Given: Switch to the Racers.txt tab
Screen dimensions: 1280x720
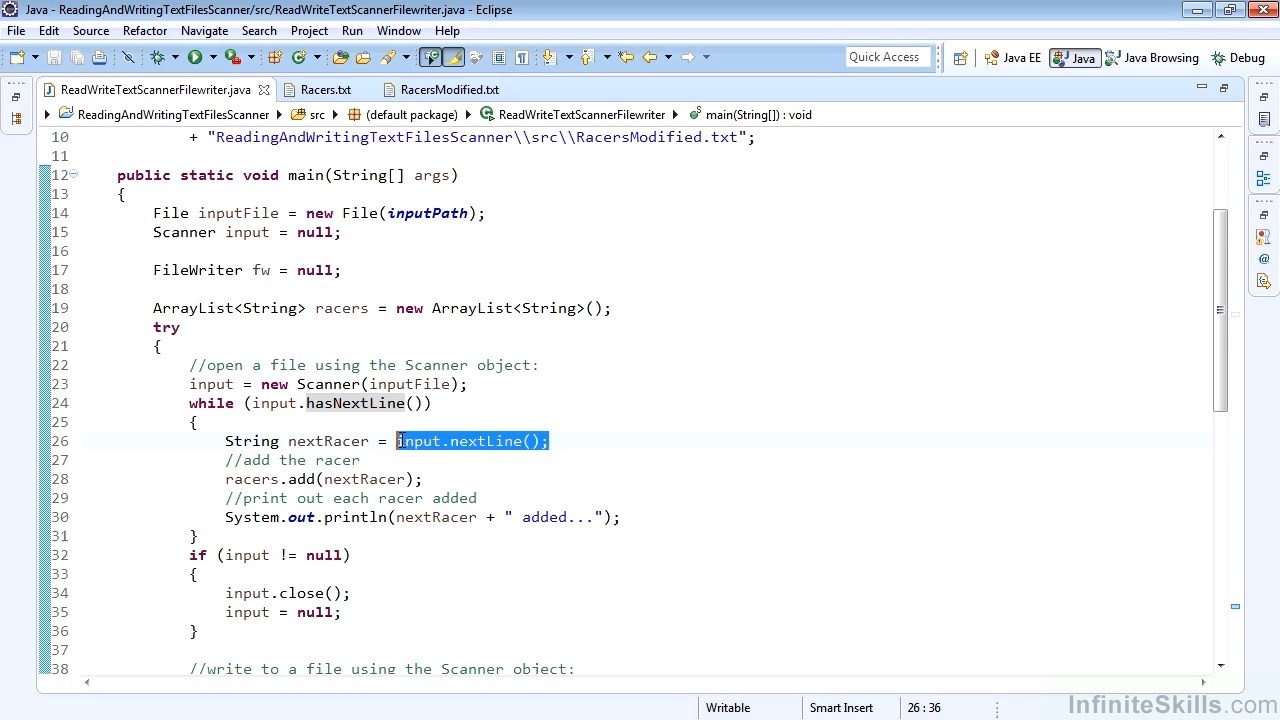Looking at the screenshot, I should click(x=326, y=90).
